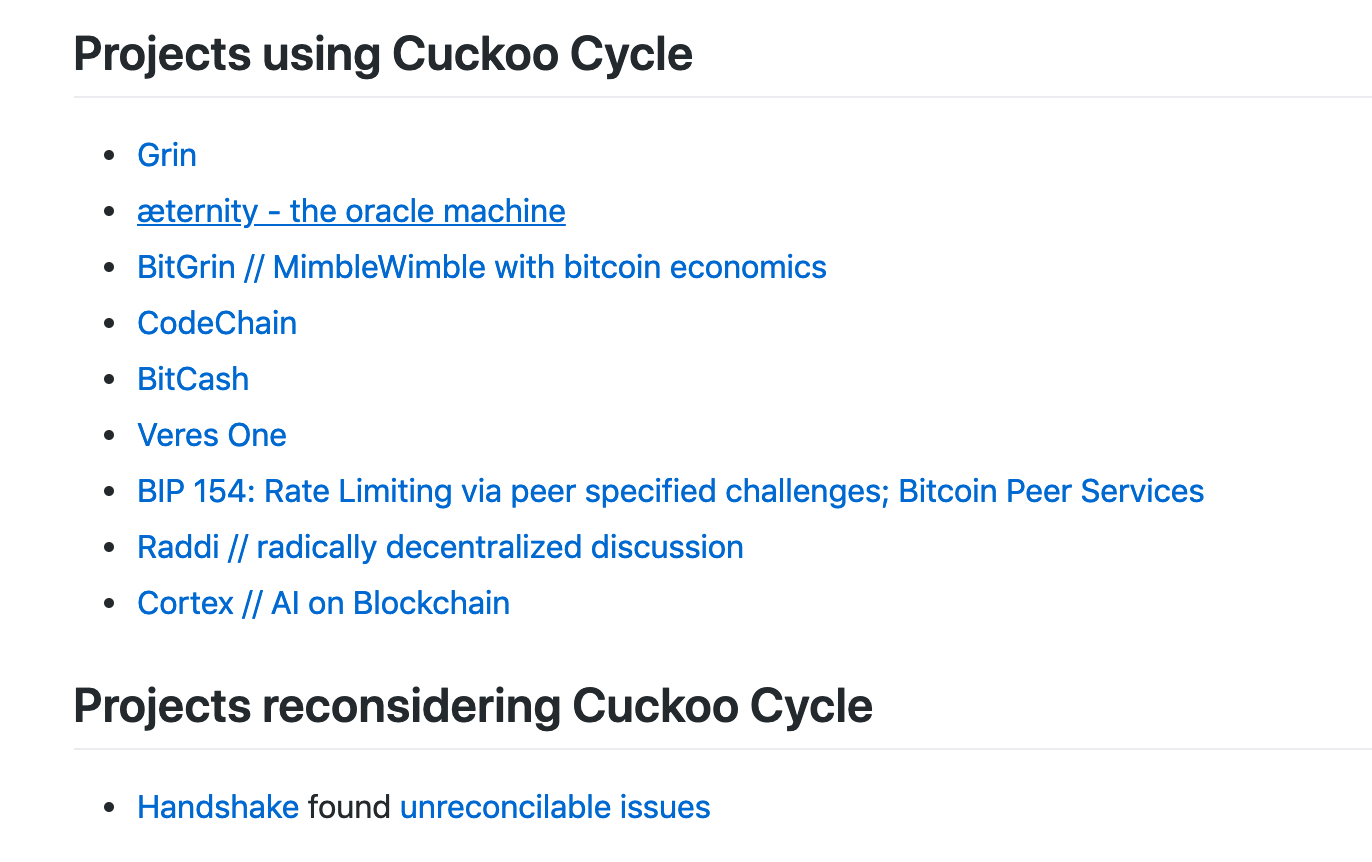Click the bullet point beside Veres One
This screenshot has width=1372, height=862.
pyautogui.click(x=110, y=436)
